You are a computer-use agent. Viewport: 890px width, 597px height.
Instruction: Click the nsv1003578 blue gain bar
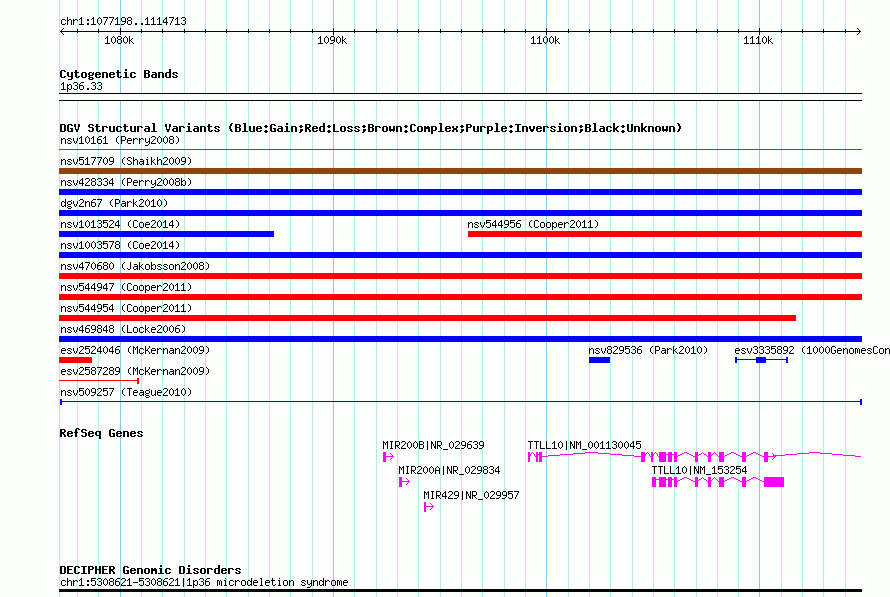pos(460,255)
